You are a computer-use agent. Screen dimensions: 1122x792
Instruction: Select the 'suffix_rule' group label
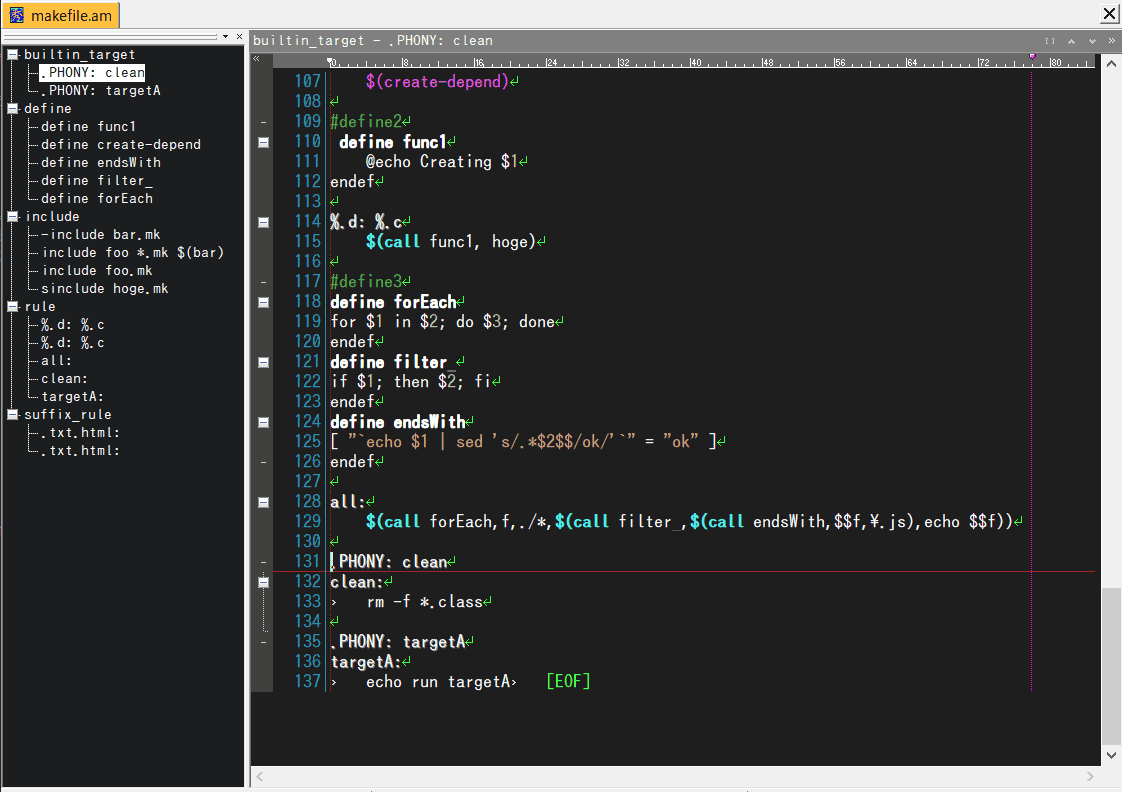(x=68, y=414)
